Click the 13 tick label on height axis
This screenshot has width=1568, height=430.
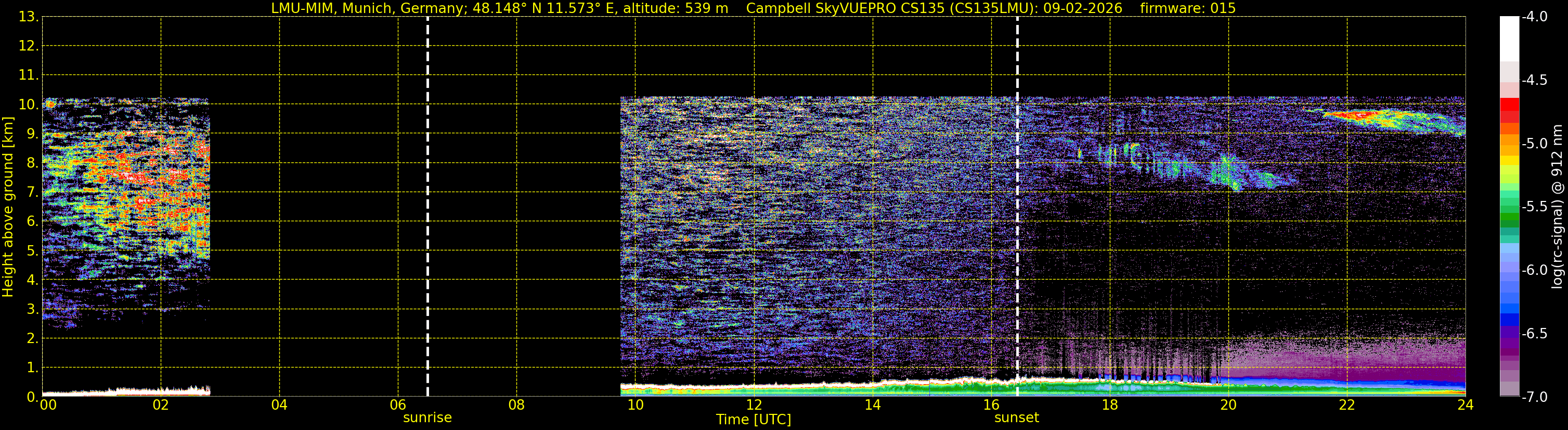(27, 17)
